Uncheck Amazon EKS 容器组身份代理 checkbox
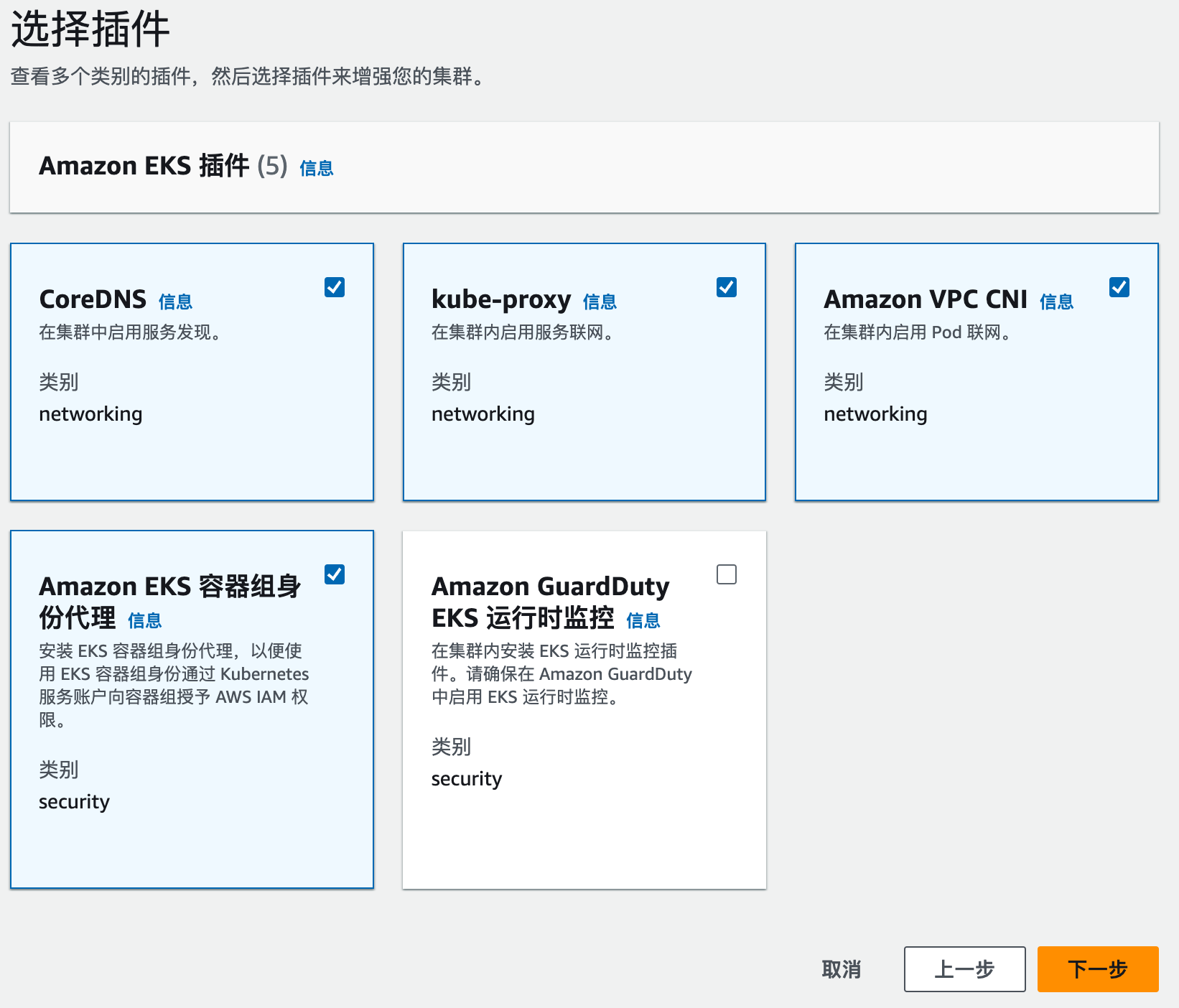The width and height of the screenshot is (1179, 1008). [335, 574]
